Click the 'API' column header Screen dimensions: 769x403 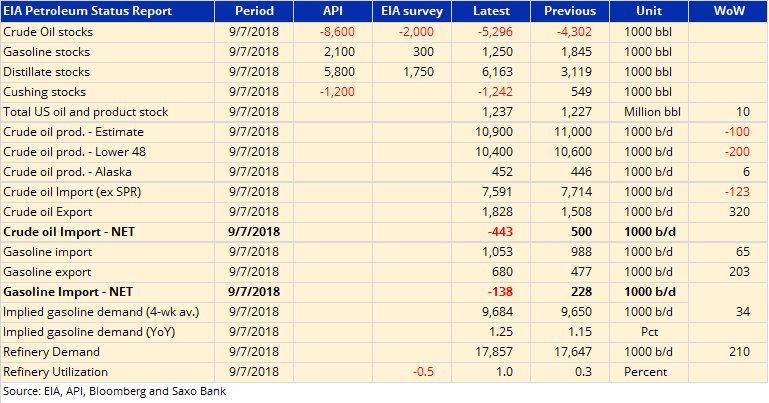tap(333, 11)
